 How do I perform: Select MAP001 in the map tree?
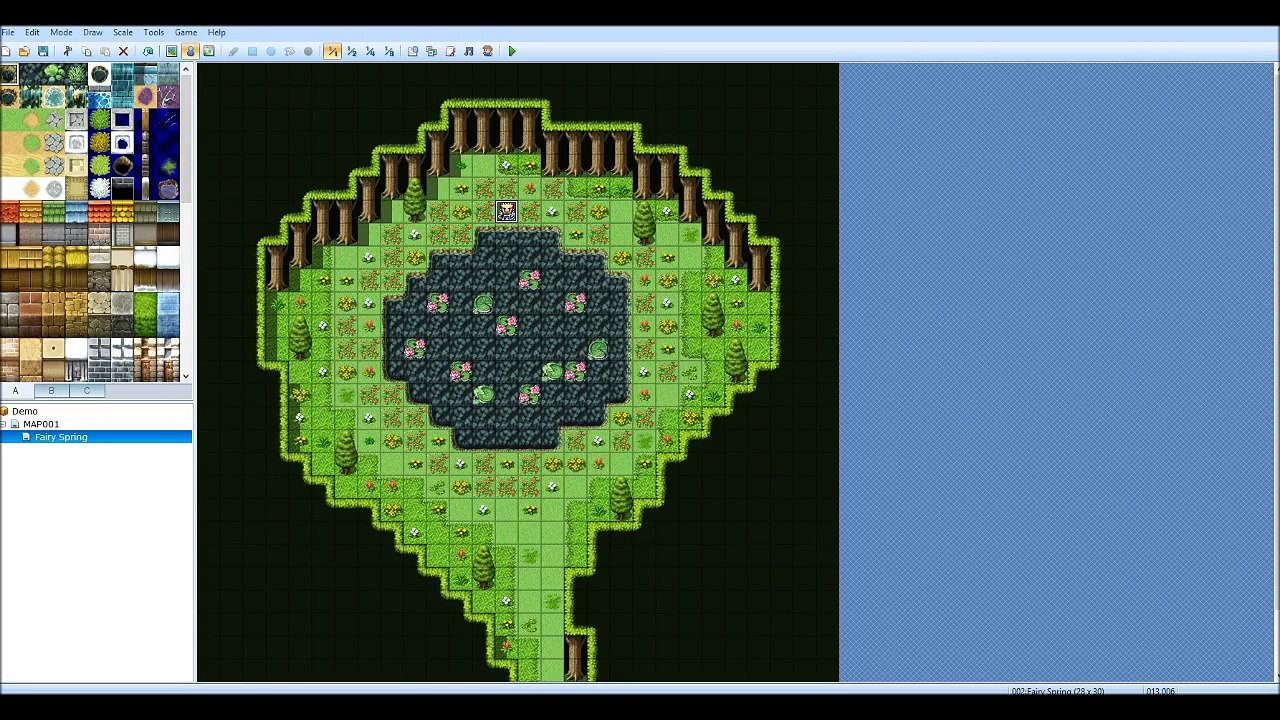[41, 424]
